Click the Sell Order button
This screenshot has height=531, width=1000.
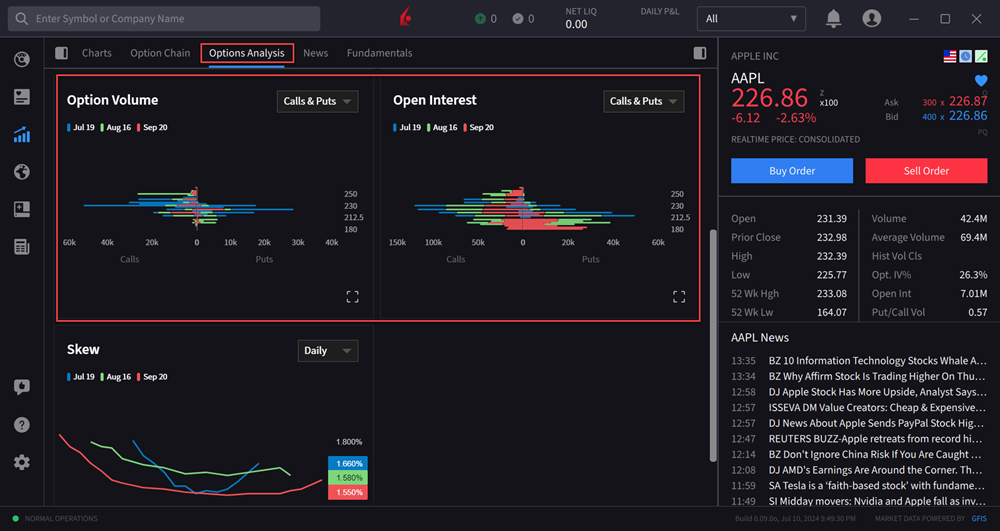click(x=926, y=171)
